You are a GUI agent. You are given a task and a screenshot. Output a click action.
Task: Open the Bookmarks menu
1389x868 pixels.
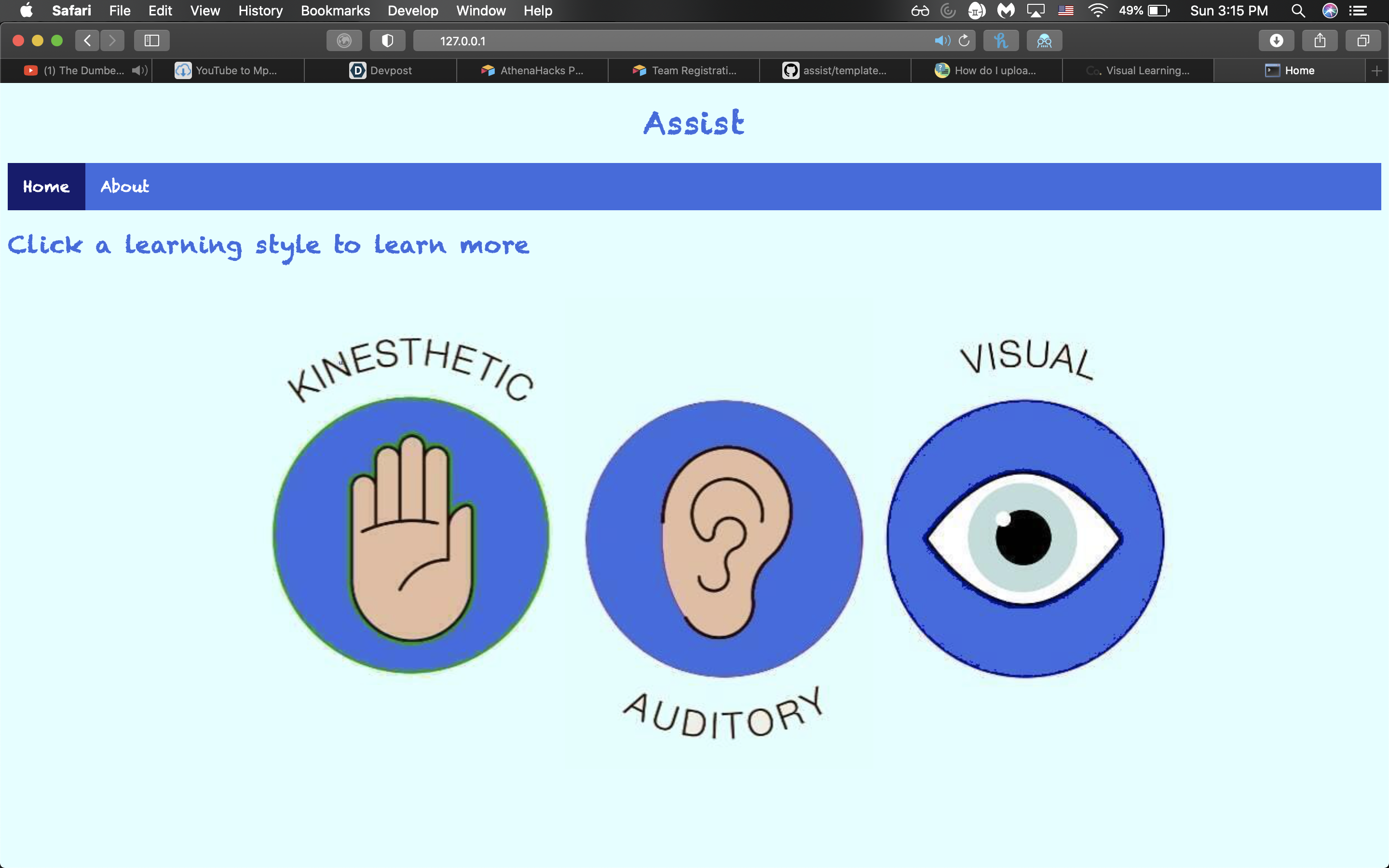[x=335, y=10]
